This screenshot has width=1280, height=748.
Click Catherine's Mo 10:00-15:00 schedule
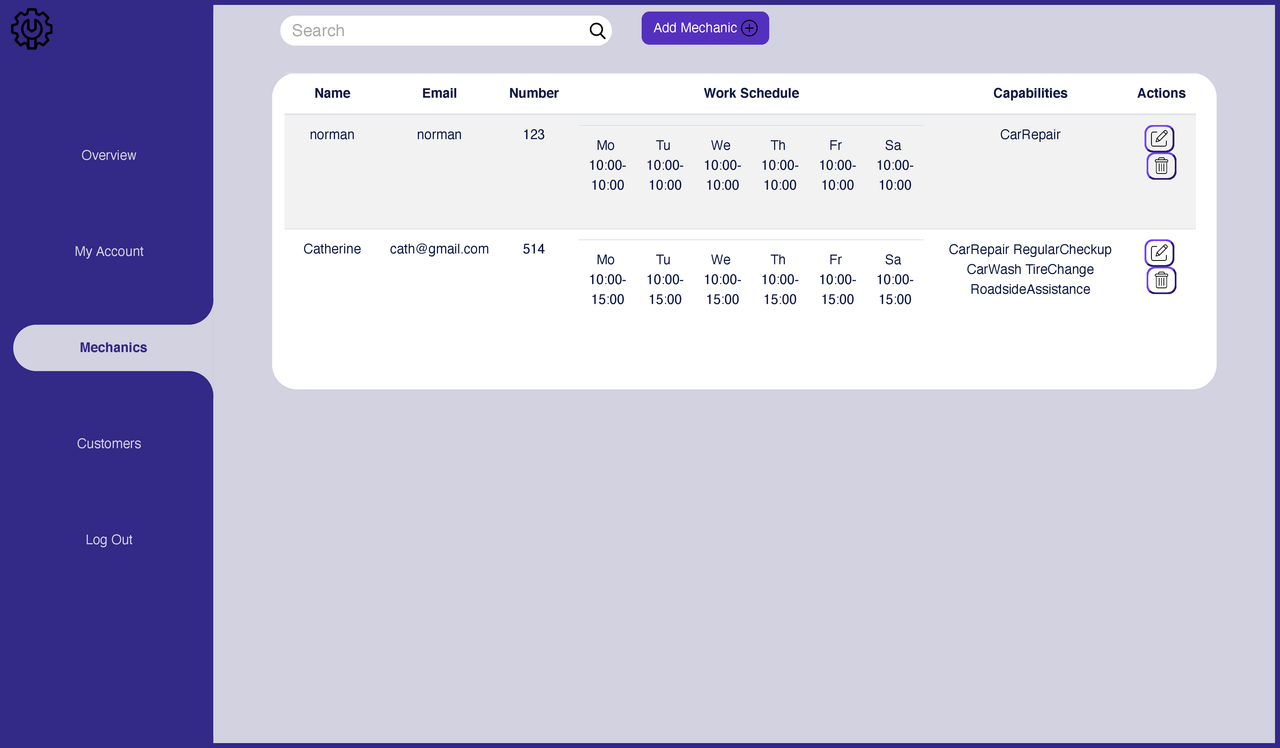coord(607,279)
